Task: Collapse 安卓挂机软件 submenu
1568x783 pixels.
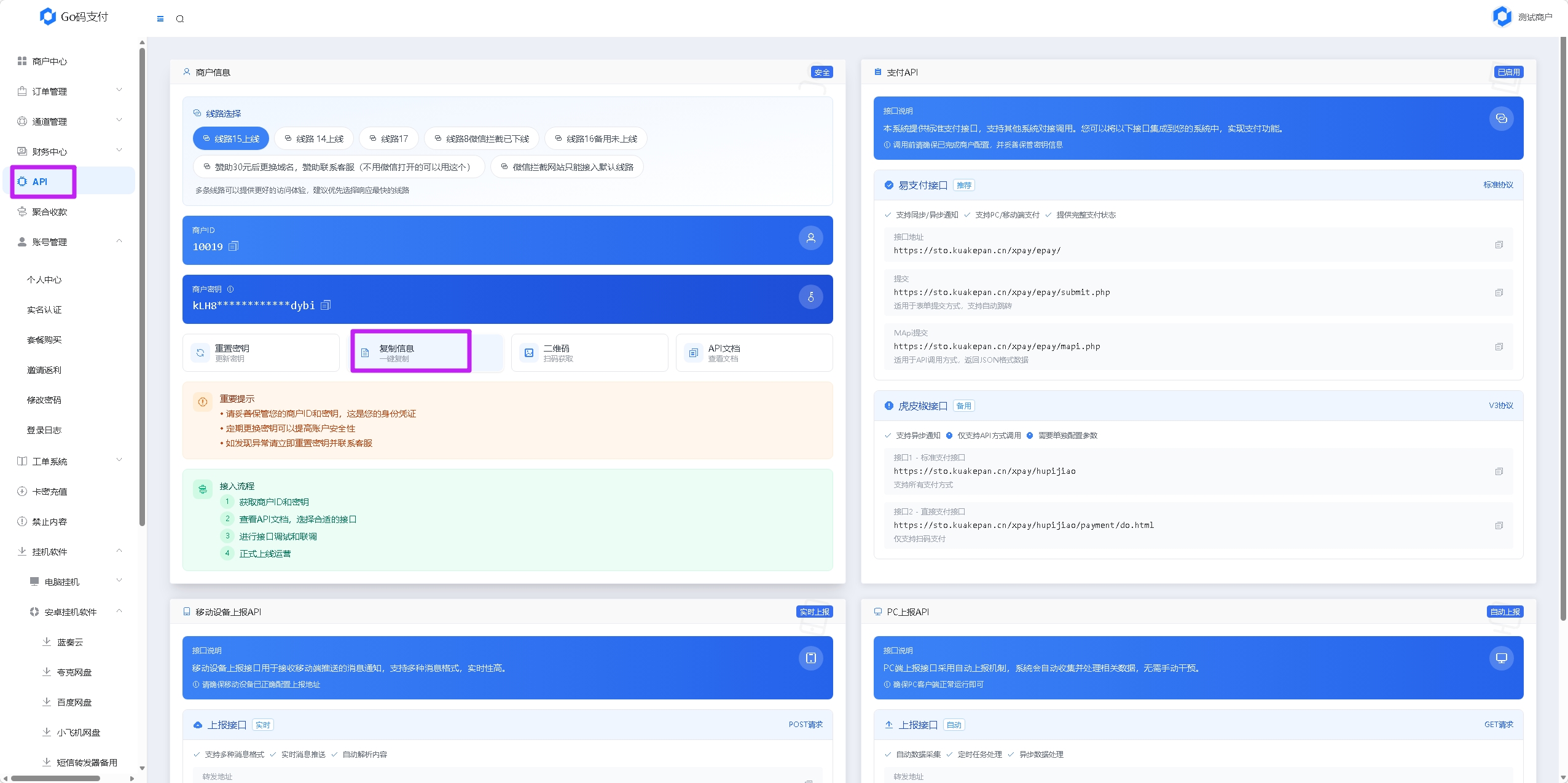Action: pyautogui.click(x=69, y=612)
